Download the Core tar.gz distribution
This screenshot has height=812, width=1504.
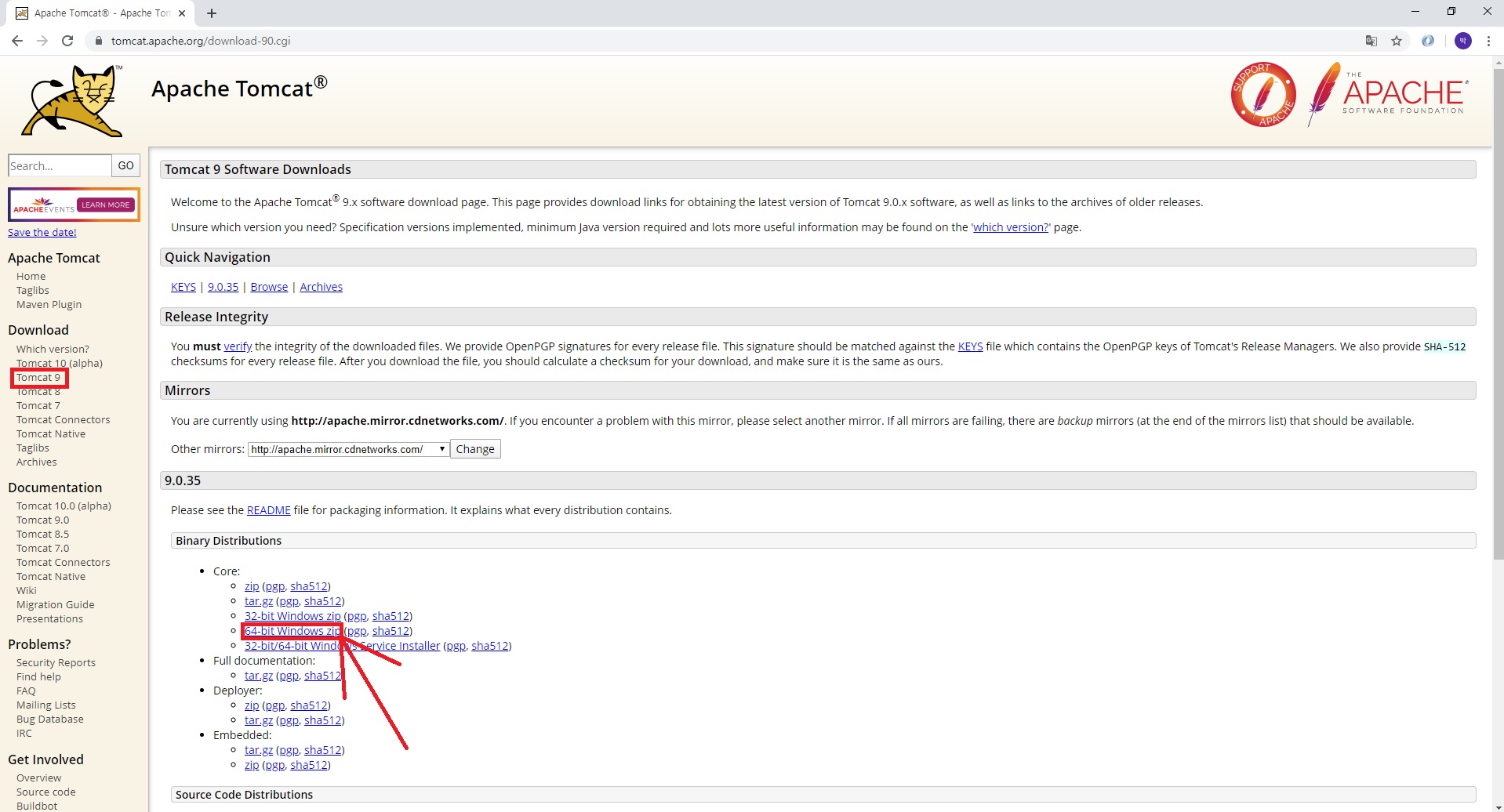[x=259, y=601]
